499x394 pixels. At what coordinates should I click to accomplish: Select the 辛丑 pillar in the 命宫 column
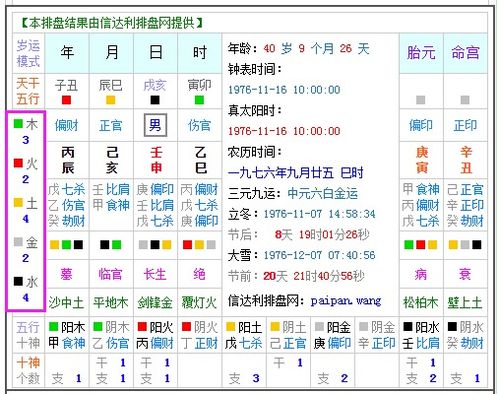pos(466,161)
